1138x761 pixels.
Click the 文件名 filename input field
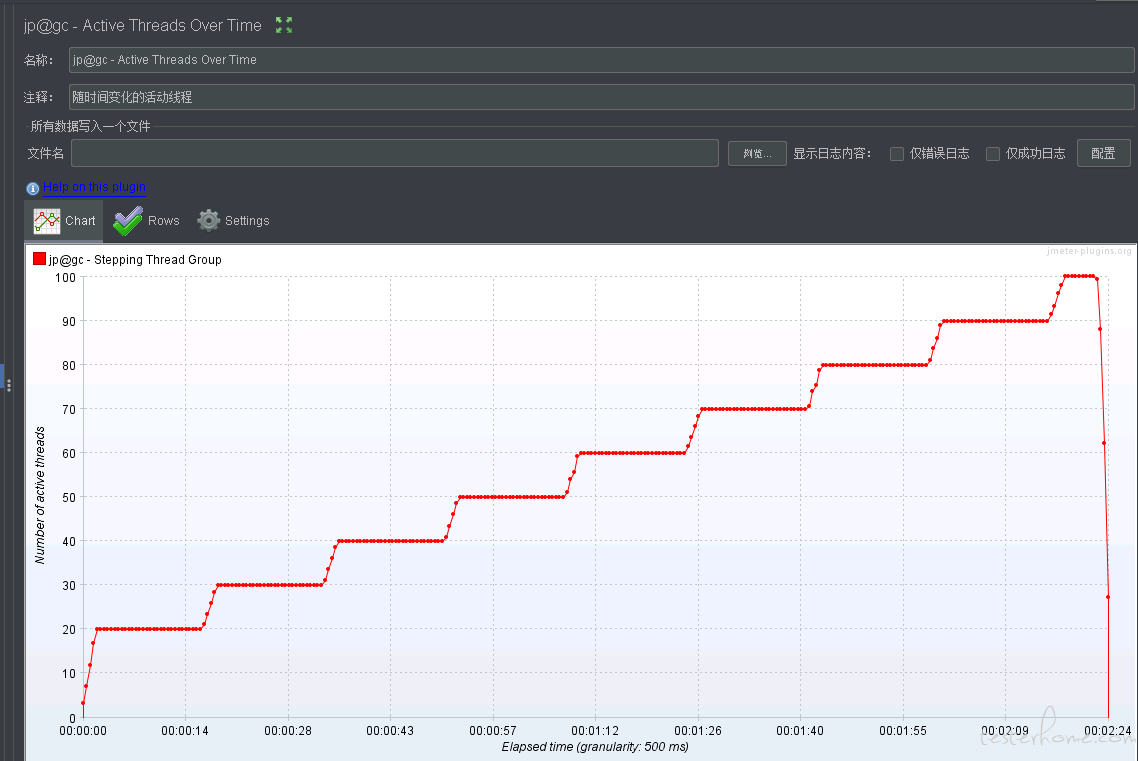tap(395, 153)
